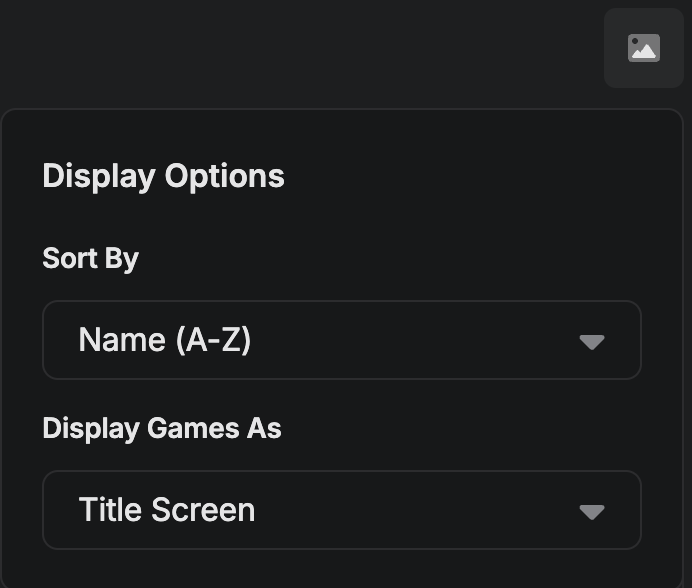Select the Display Games As field
Viewport: 692px width, 588px height.
341,510
